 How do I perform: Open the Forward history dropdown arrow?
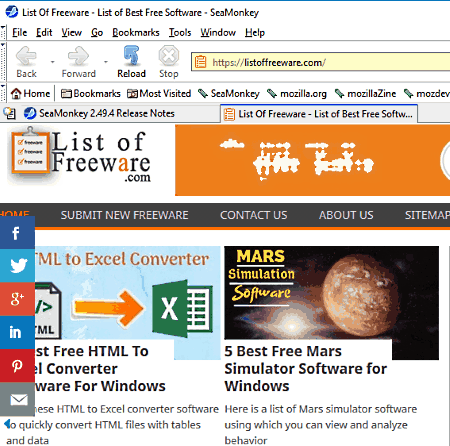click(106, 62)
